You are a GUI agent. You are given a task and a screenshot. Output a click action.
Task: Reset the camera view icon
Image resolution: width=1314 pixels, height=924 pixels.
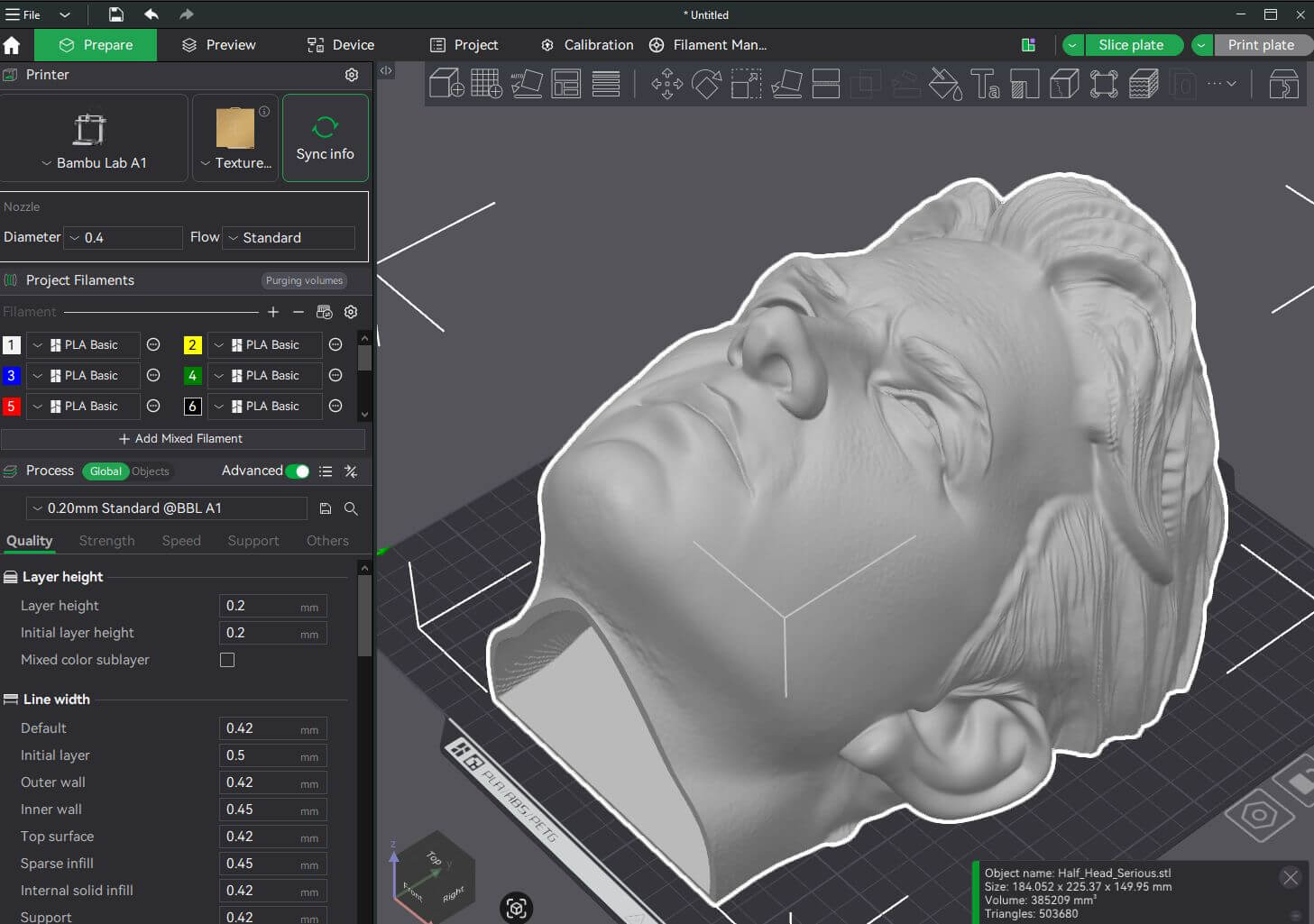[517, 908]
